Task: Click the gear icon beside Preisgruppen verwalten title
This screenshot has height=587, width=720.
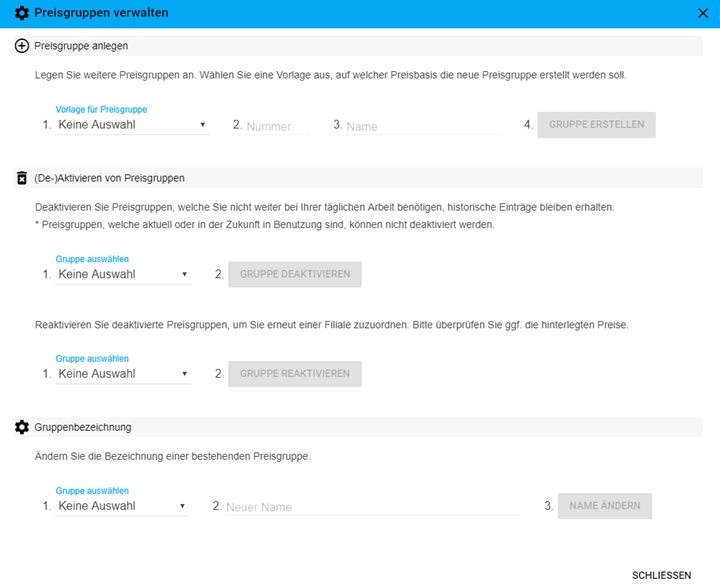Action: click(x=22, y=13)
